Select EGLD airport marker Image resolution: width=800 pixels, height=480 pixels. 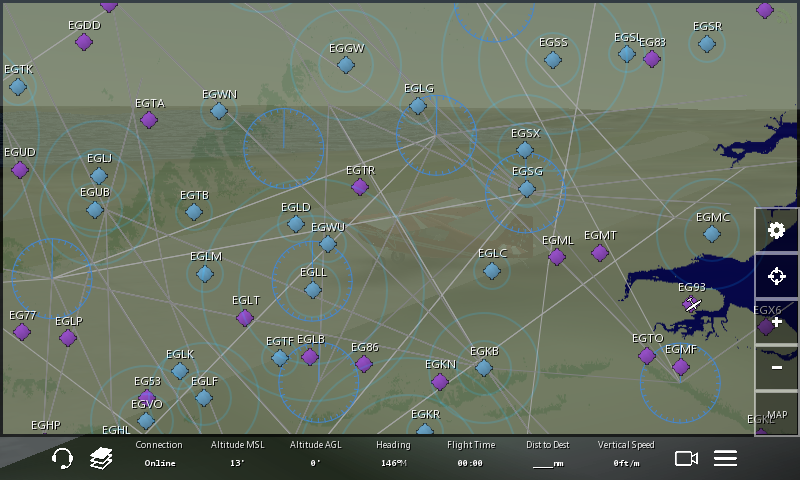[296, 224]
